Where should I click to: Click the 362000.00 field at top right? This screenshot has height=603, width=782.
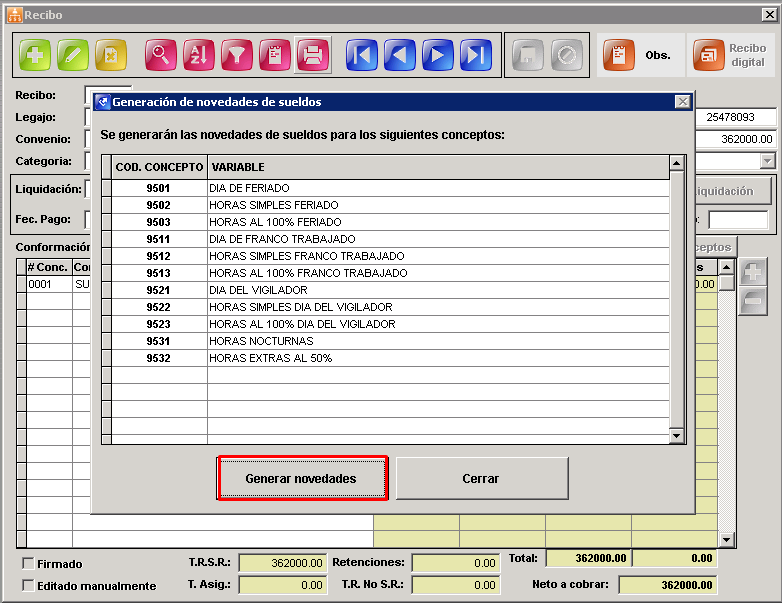click(x=736, y=139)
